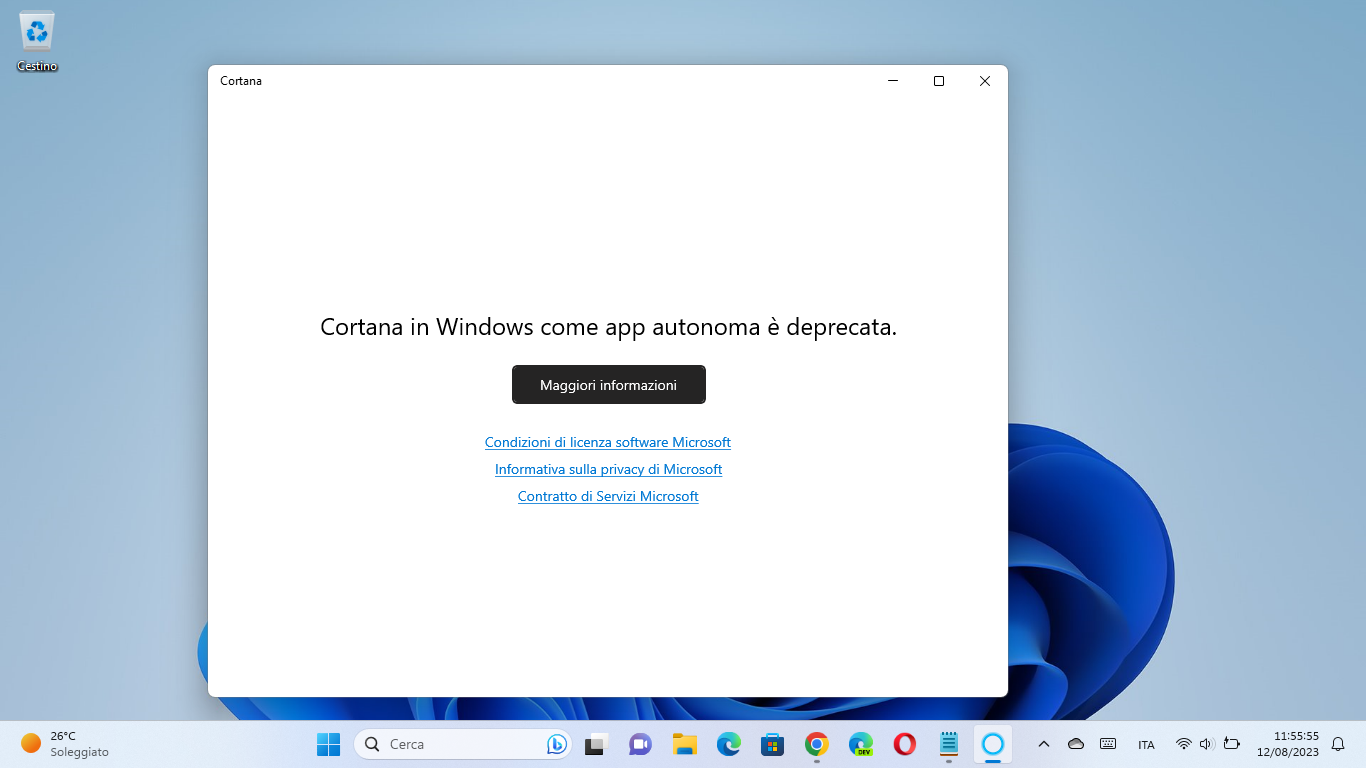1366x768 pixels.
Task: Open Condizioni di licenza software Microsoft link
Action: click(x=608, y=442)
